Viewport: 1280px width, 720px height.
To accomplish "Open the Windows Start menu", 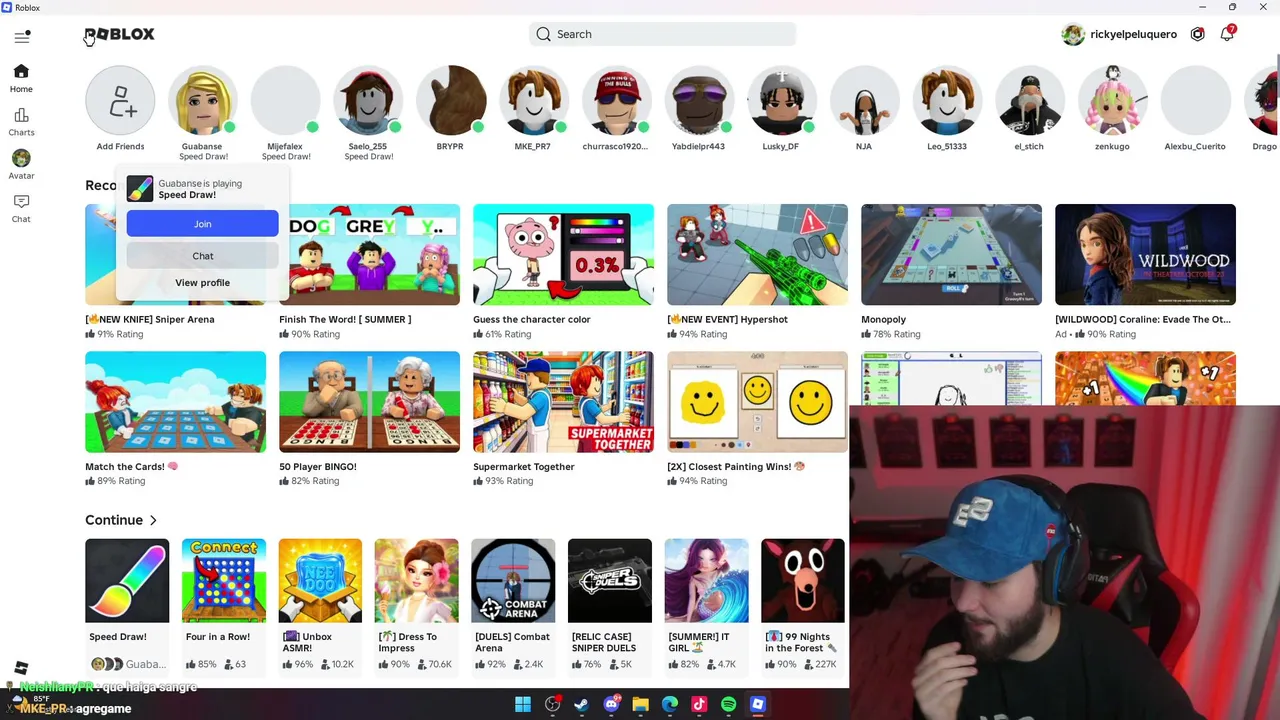I will click(523, 705).
